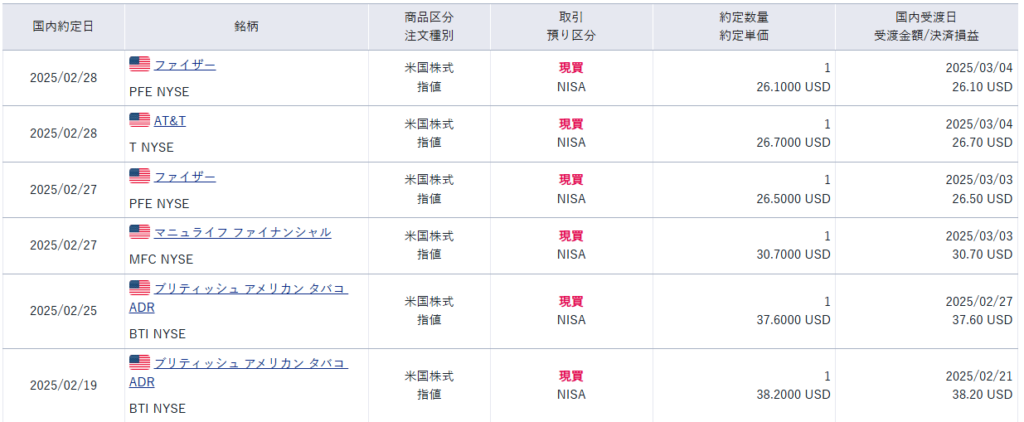This screenshot has height=422, width=1024.
Task: Click the 国内受渡日 column header
Action: tap(929, 17)
